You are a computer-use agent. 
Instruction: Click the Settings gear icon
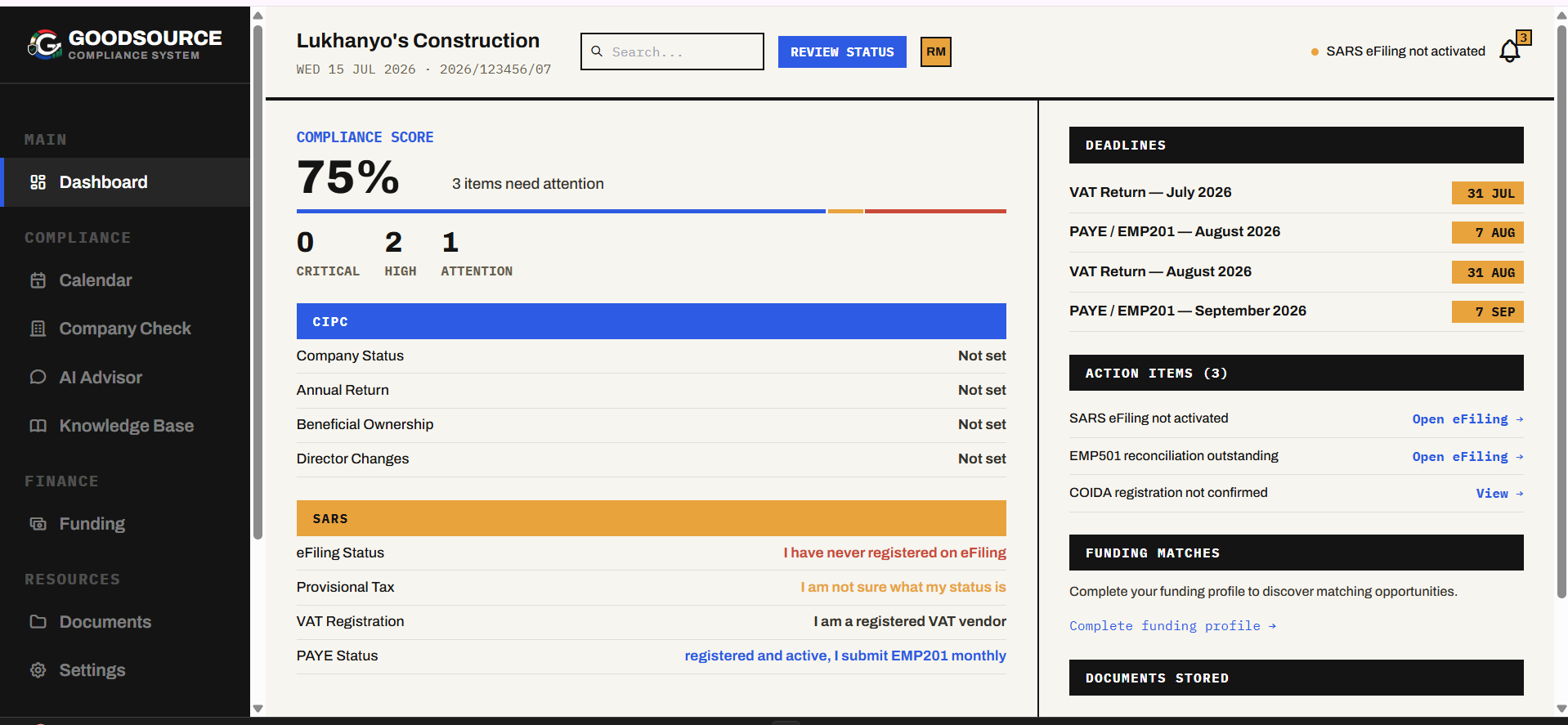[38, 670]
